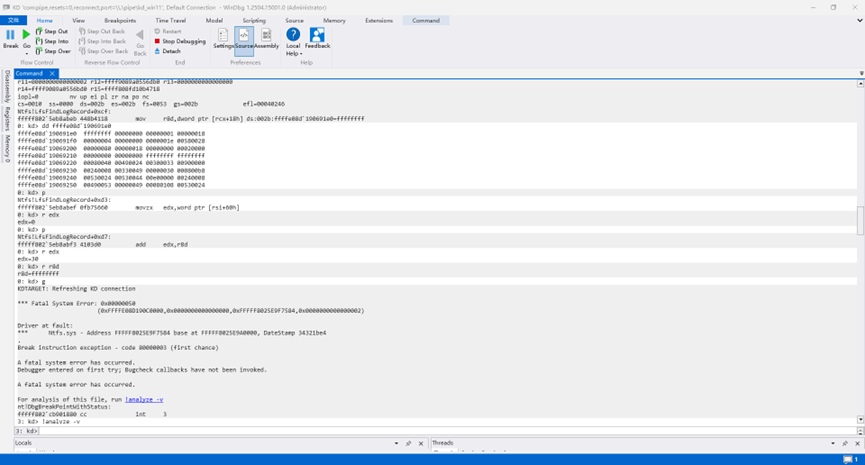Expand the Local Help dropdown arrow
The width and height of the screenshot is (865, 465).
[x=301, y=54]
